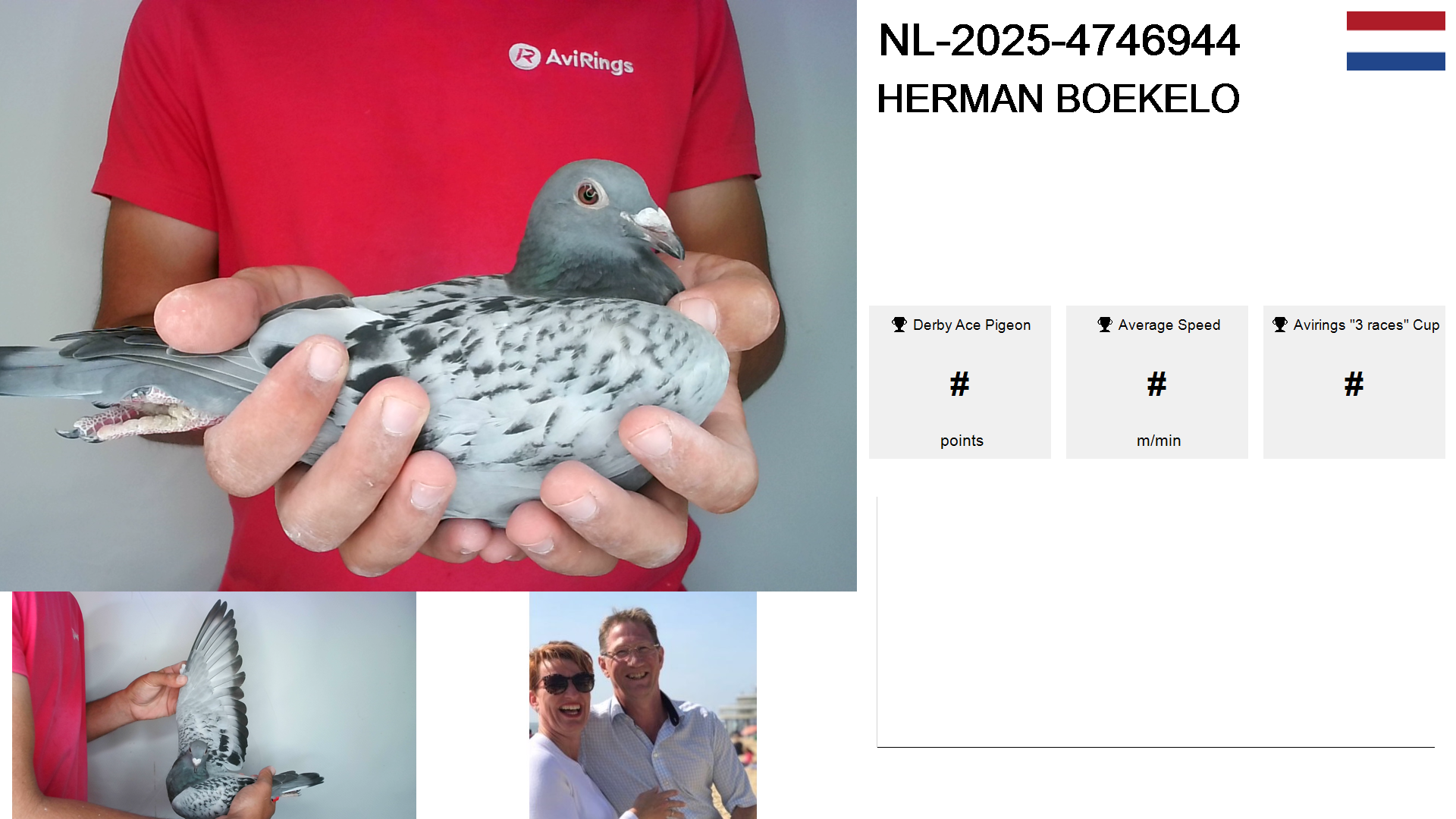Viewport: 1456px width, 819px height.
Task: Click the points label under Derby Ace
Action: tap(962, 441)
